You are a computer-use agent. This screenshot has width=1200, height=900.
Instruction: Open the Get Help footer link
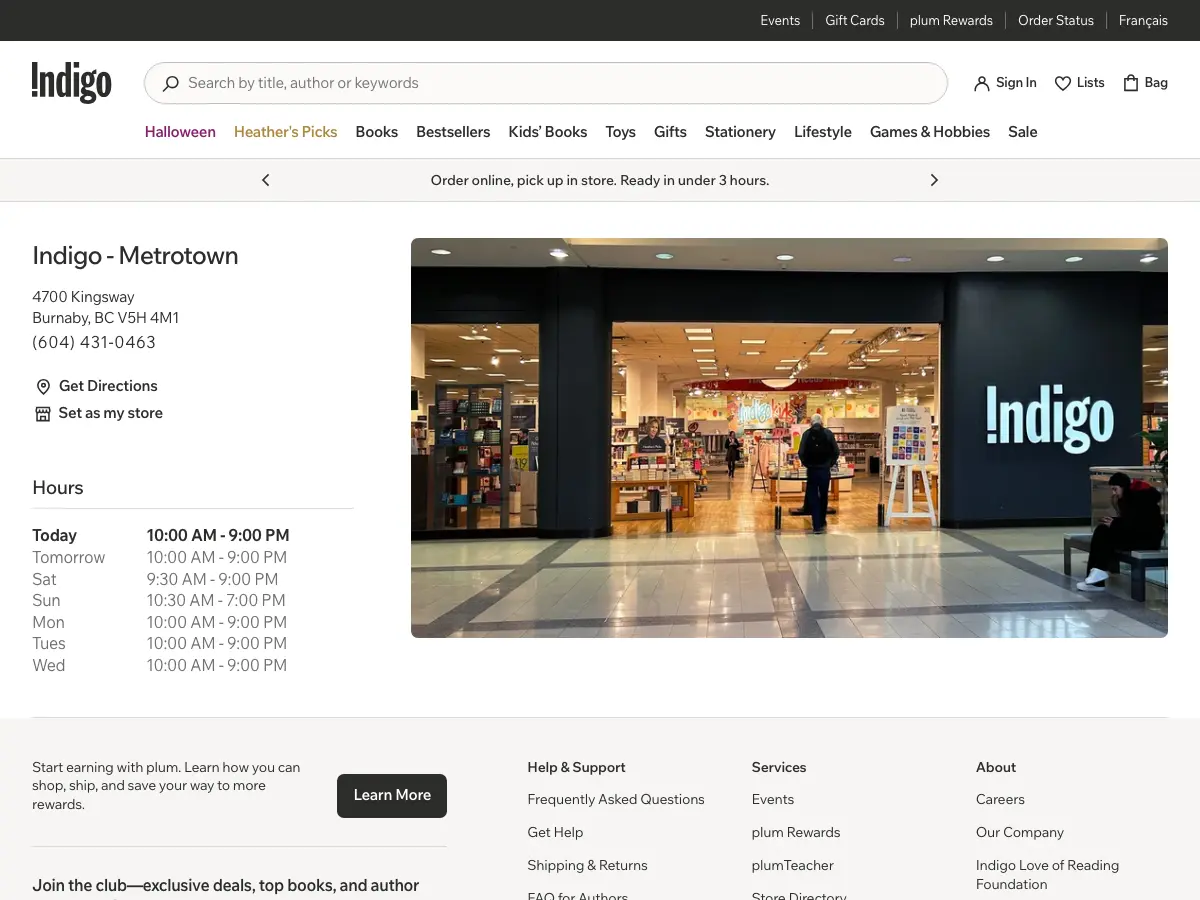click(x=555, y=832)
